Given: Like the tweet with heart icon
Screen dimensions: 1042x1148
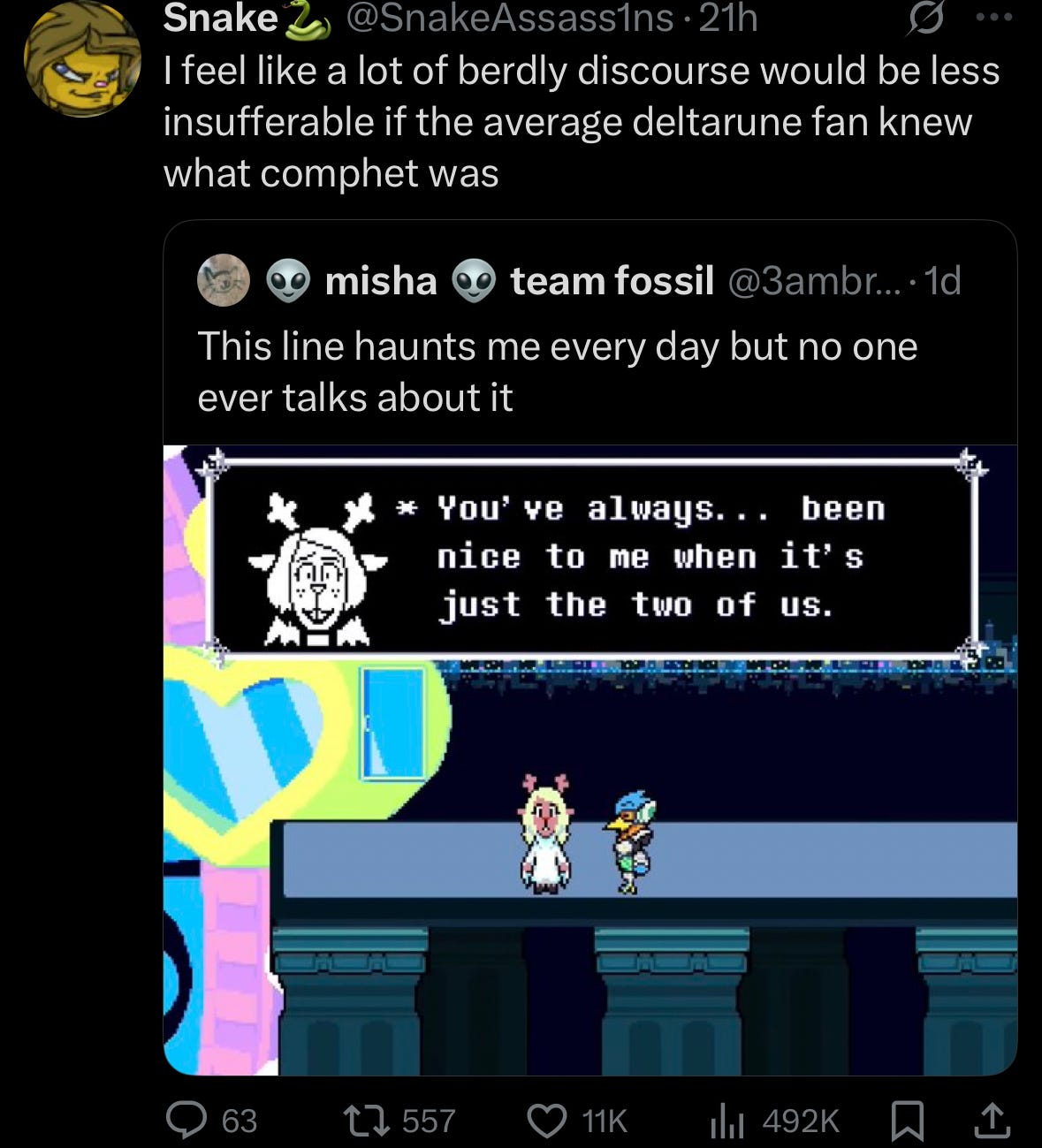Looking at the screenshot, I should tap(547, 1121).
